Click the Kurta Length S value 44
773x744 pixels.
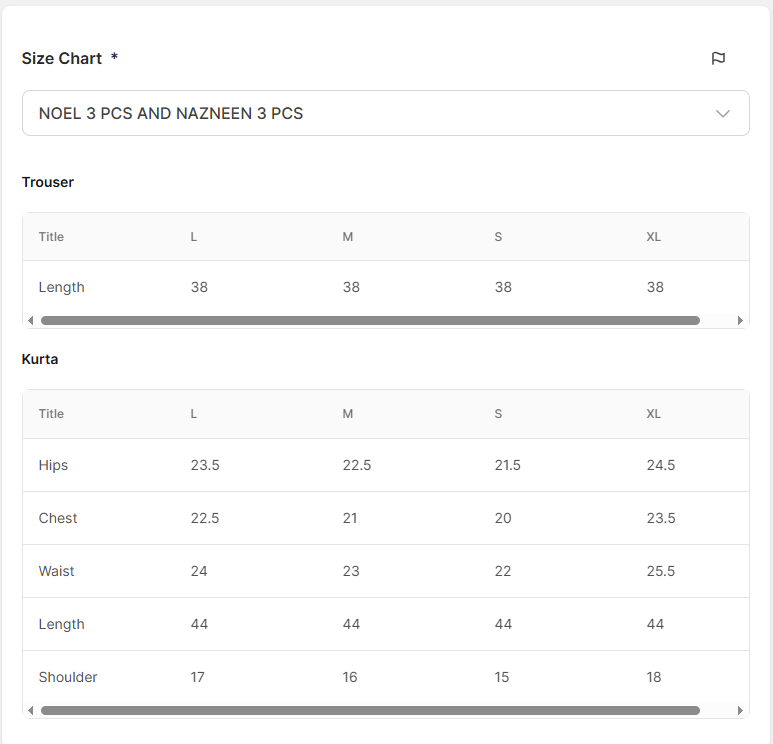coord(503,624)
